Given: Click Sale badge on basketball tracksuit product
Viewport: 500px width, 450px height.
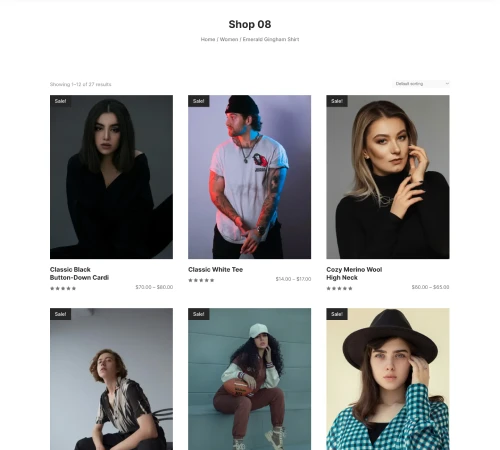Looking at the screenshot, I should tap(198, 314).
